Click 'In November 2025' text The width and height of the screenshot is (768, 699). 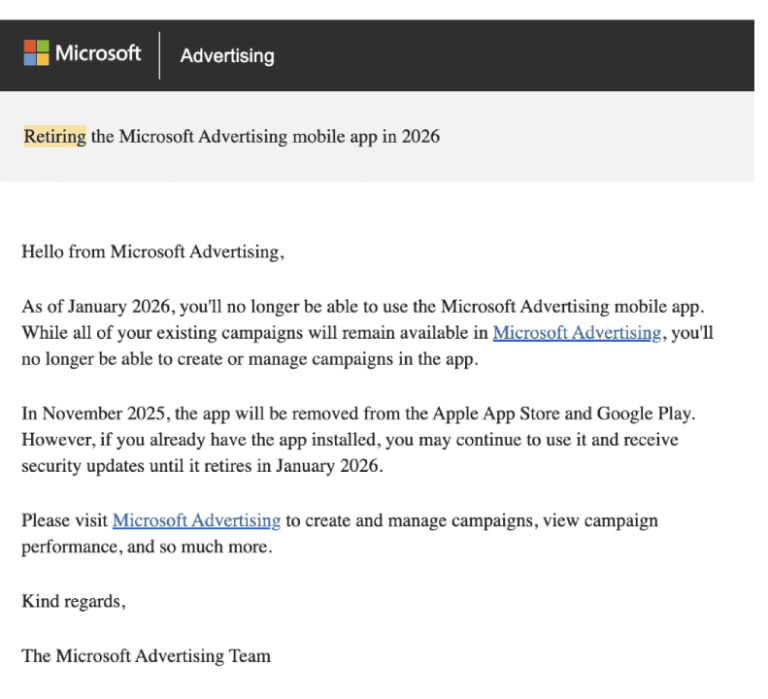pyautogui.click(x=93, y=413)
